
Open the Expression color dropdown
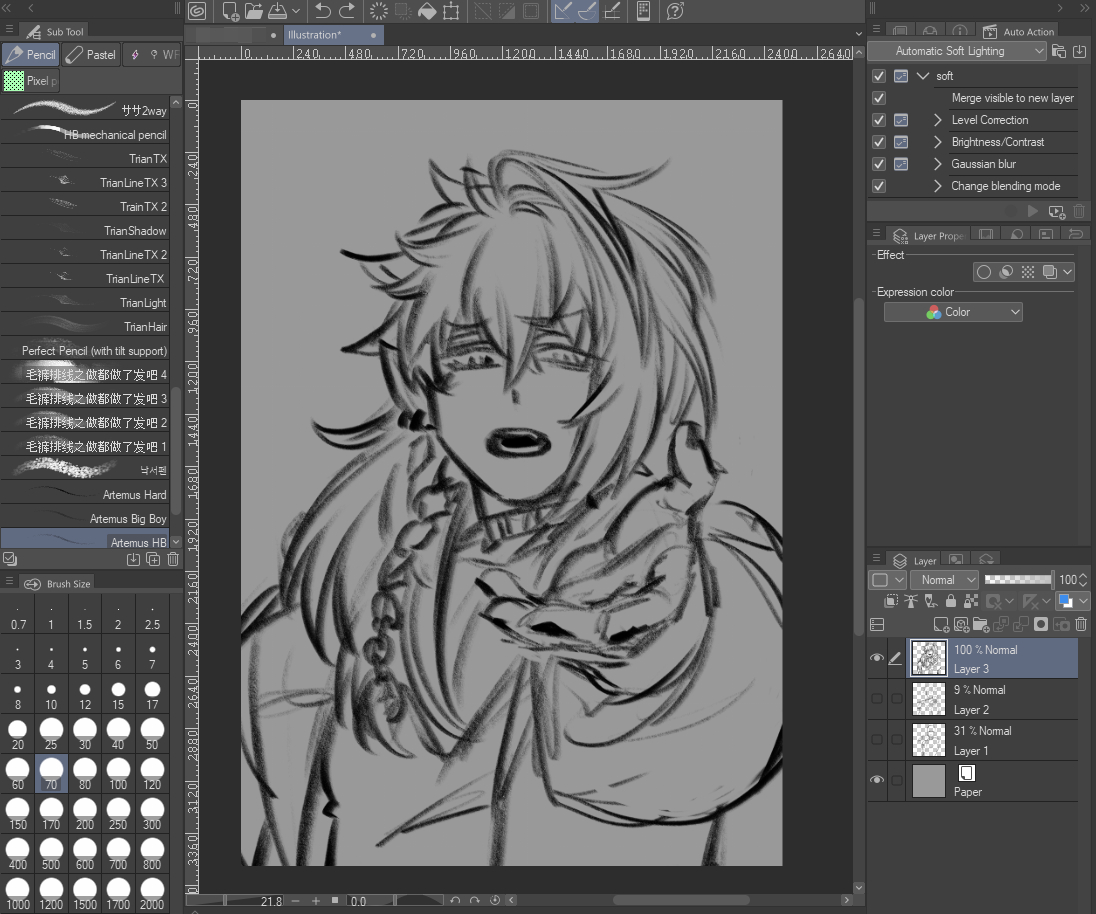pos(952,312)
